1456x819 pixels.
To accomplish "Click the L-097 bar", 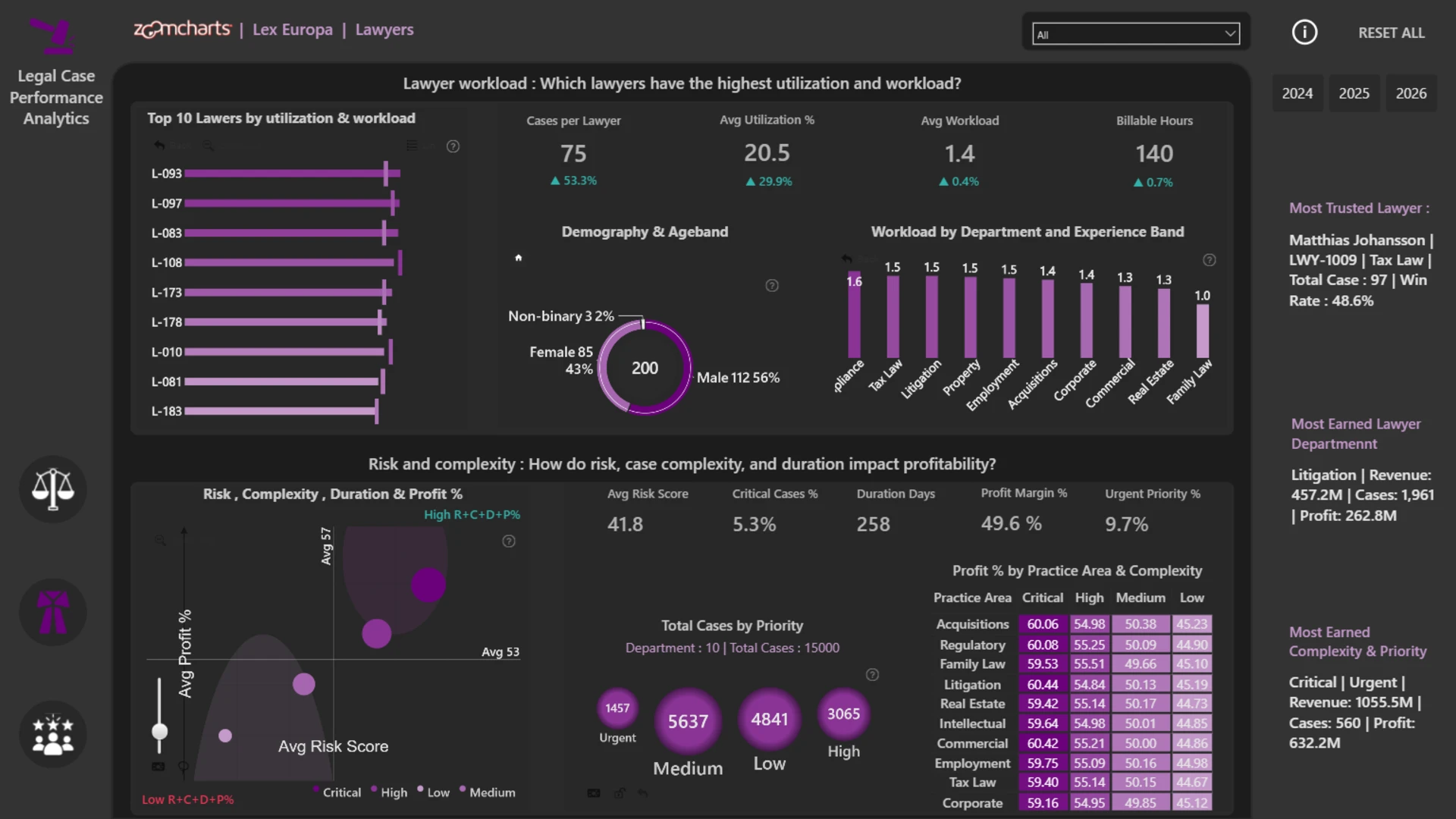I will click(x=291, y=203).
